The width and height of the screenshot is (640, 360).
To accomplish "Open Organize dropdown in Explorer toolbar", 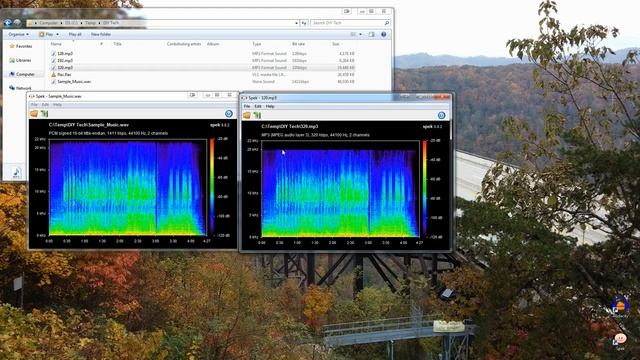I will [x=18, y=34].
